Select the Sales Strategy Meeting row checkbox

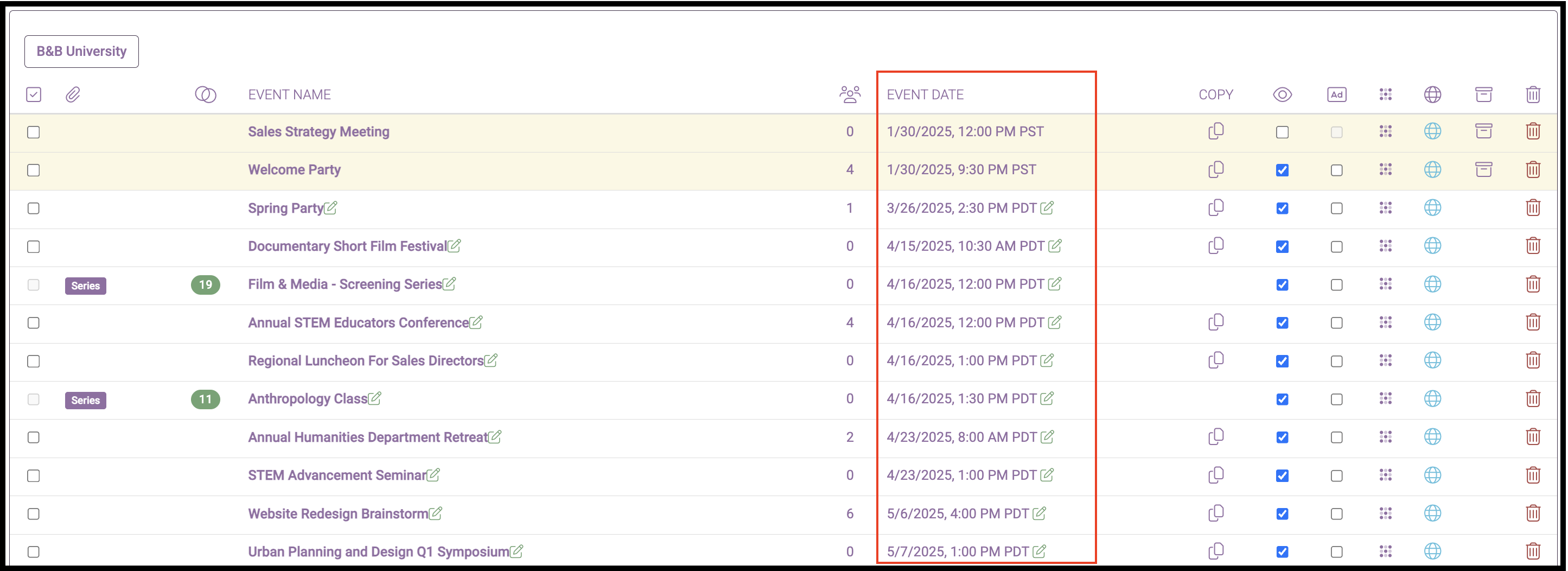tap(34, 132)
